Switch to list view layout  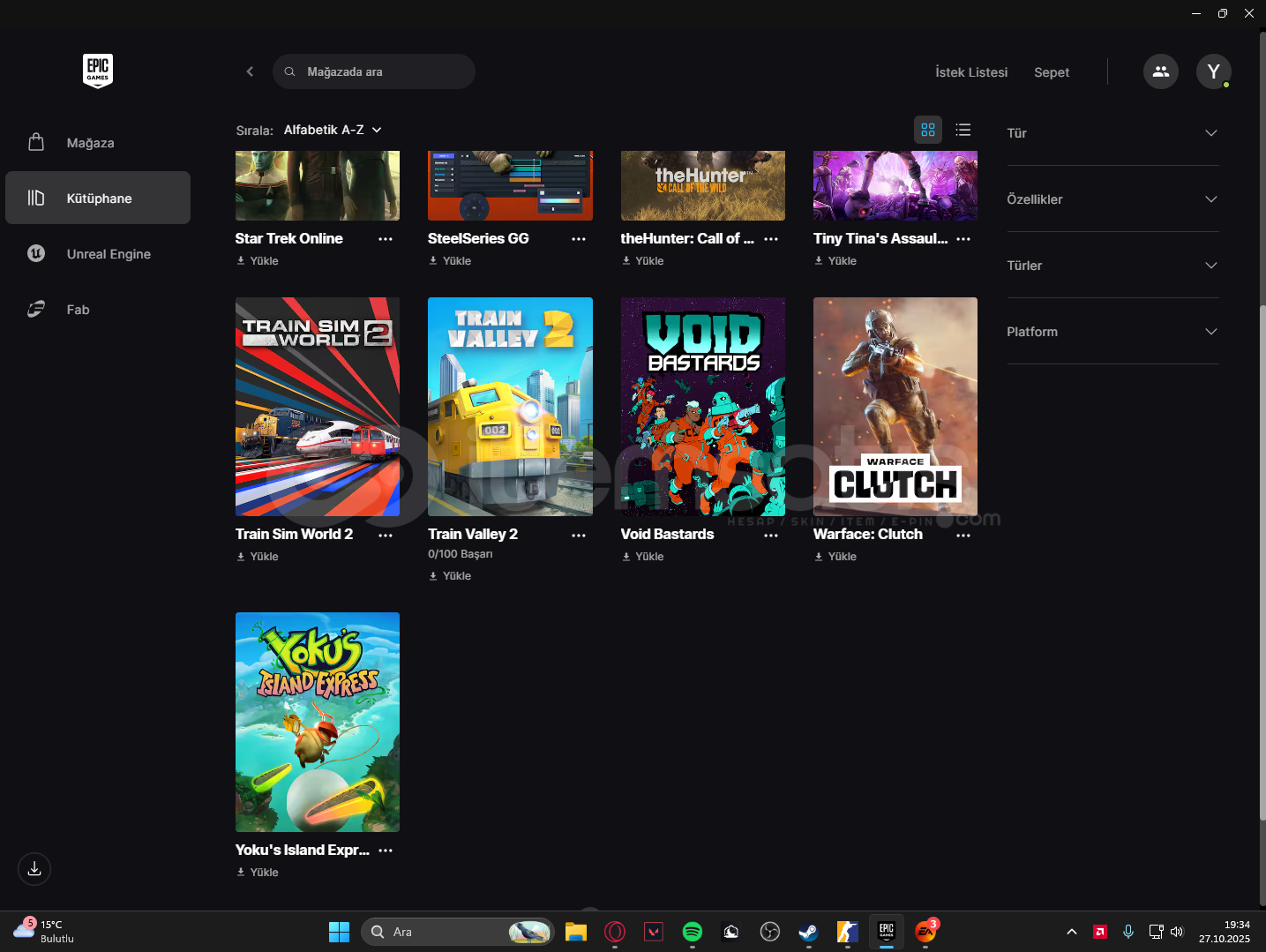click(x=963, y=130)
